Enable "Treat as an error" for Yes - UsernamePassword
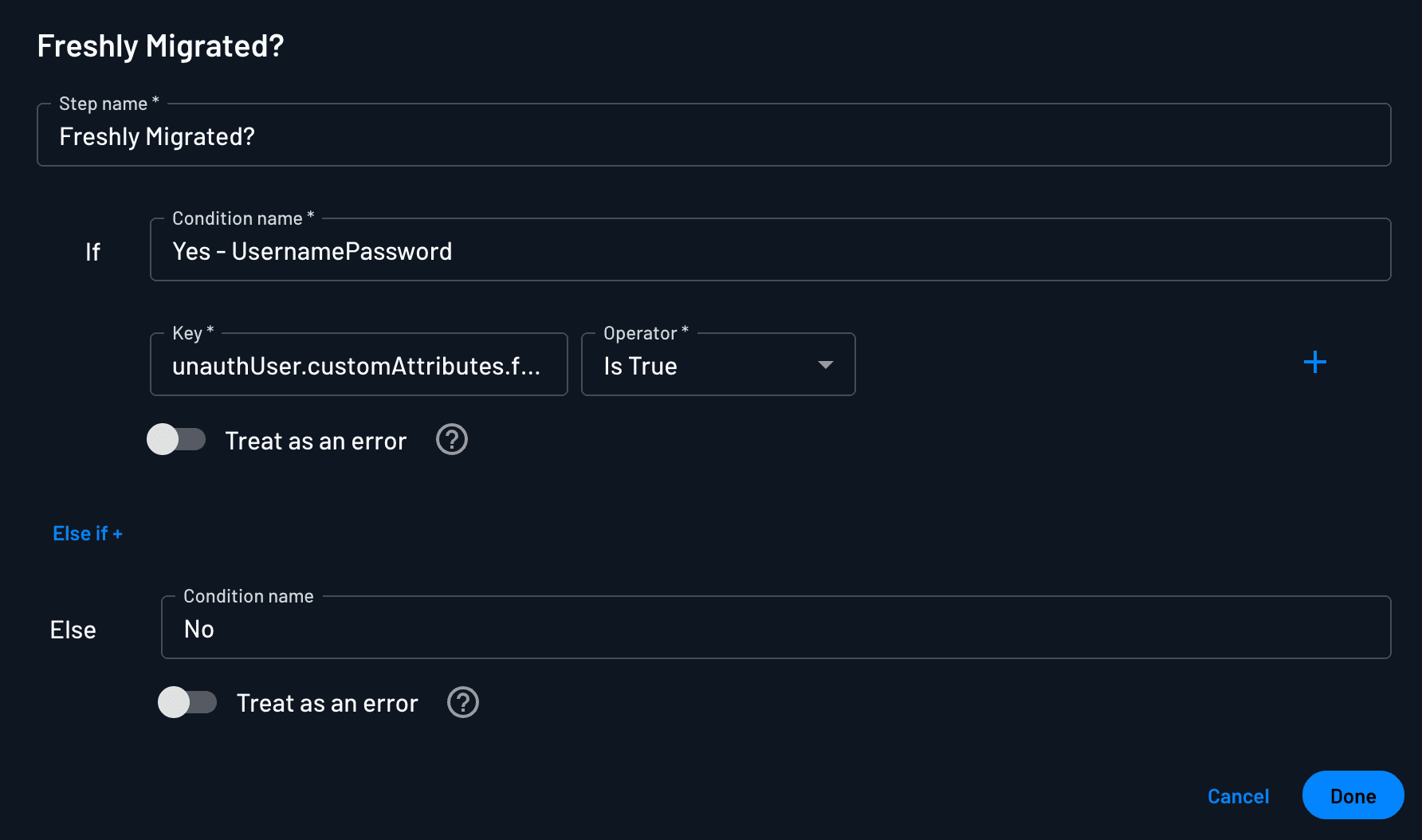This screenshot has height=840, width=1422. click(x=176, y=439)
